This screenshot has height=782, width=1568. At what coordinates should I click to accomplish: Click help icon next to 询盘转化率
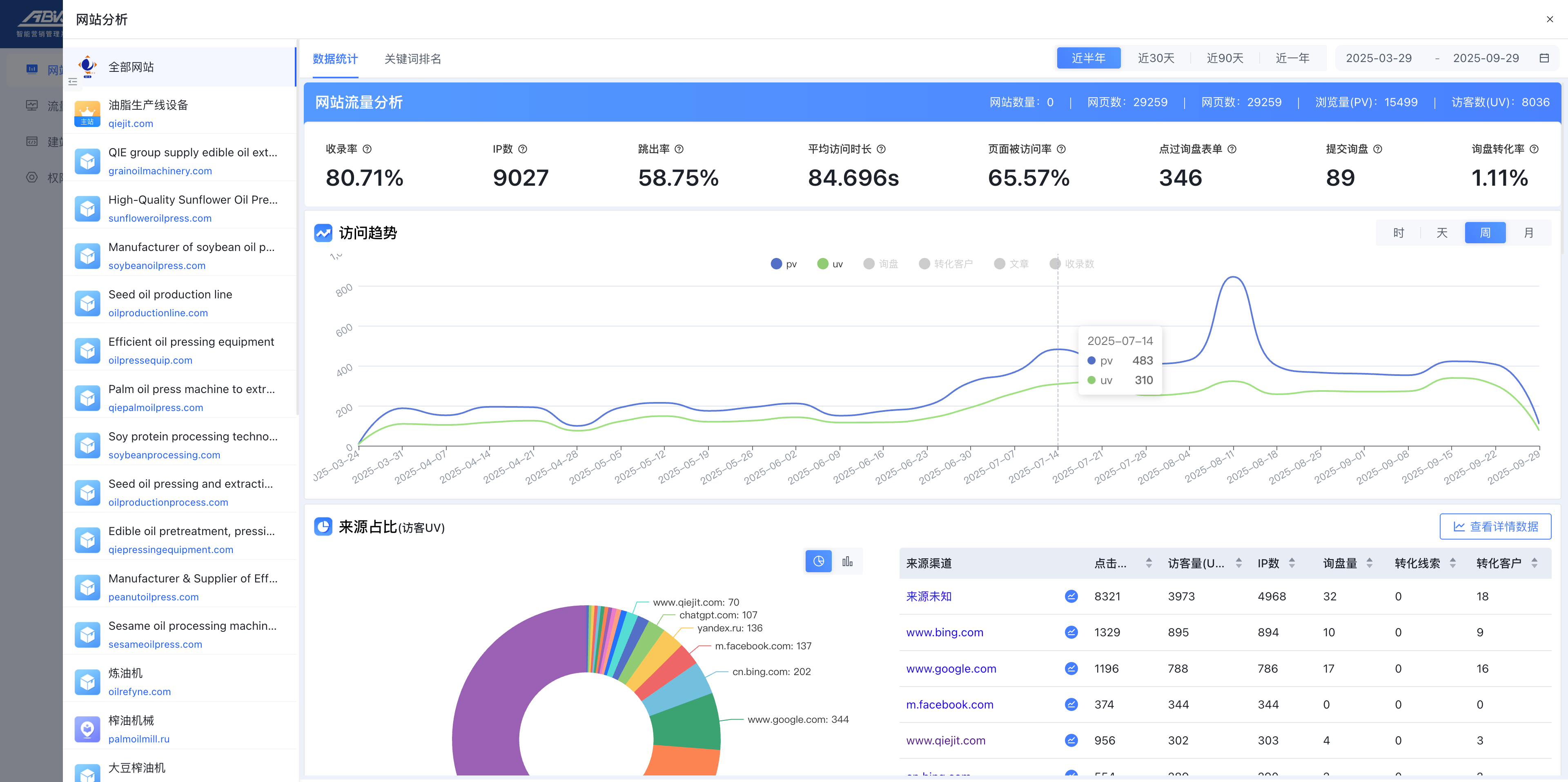[1534, 149]
